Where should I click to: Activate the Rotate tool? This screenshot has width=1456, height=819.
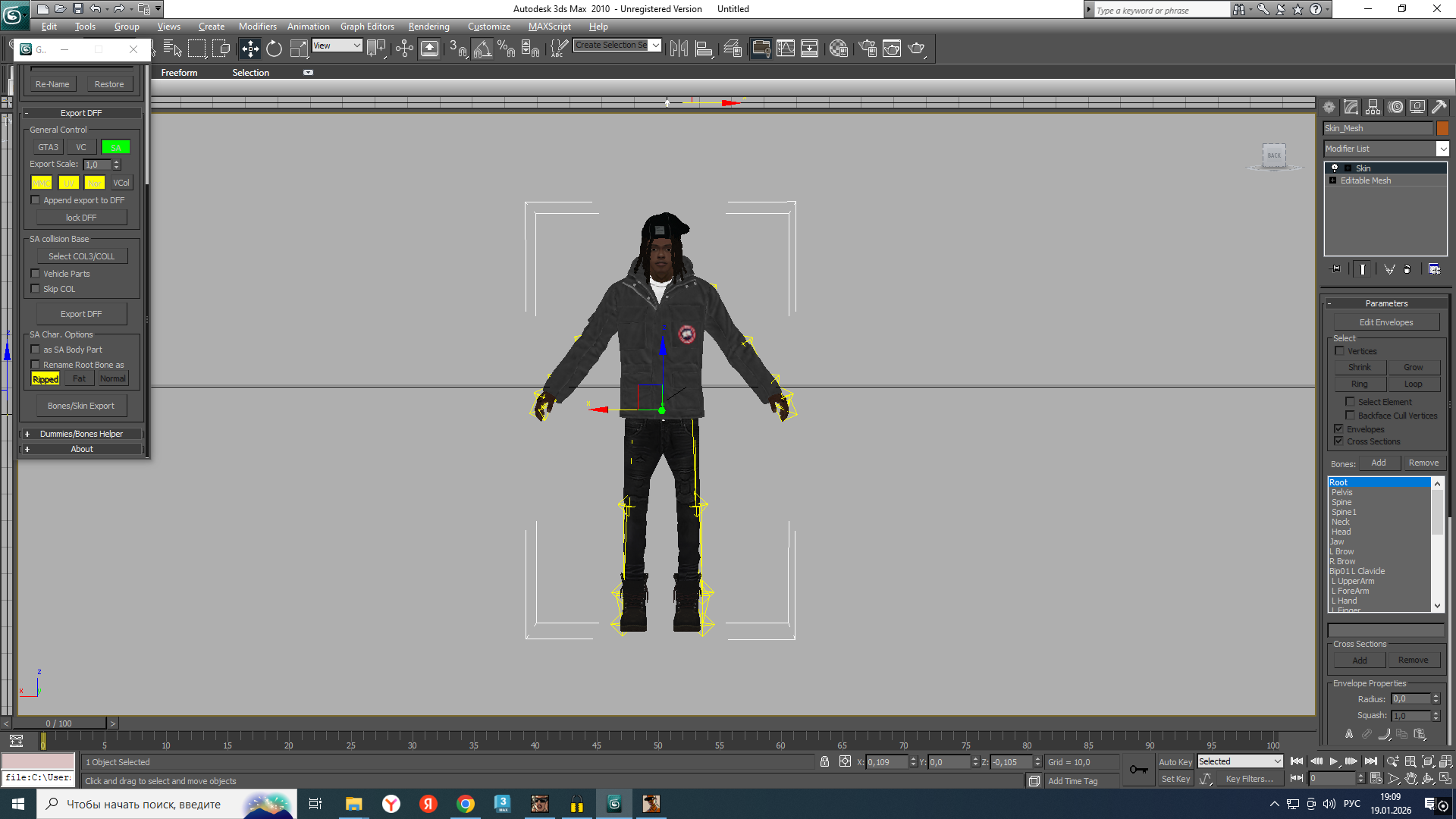[274, 49]
